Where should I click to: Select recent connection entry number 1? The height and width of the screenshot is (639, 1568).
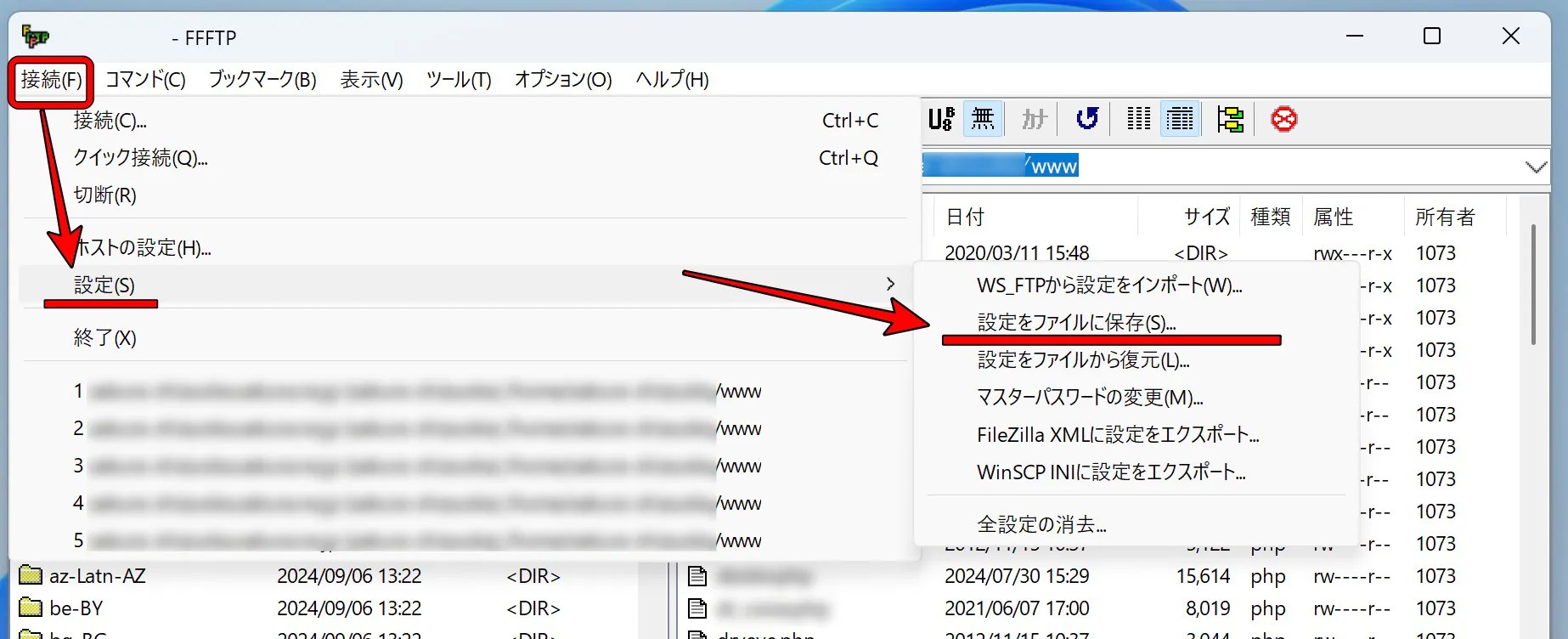point(466,392)
